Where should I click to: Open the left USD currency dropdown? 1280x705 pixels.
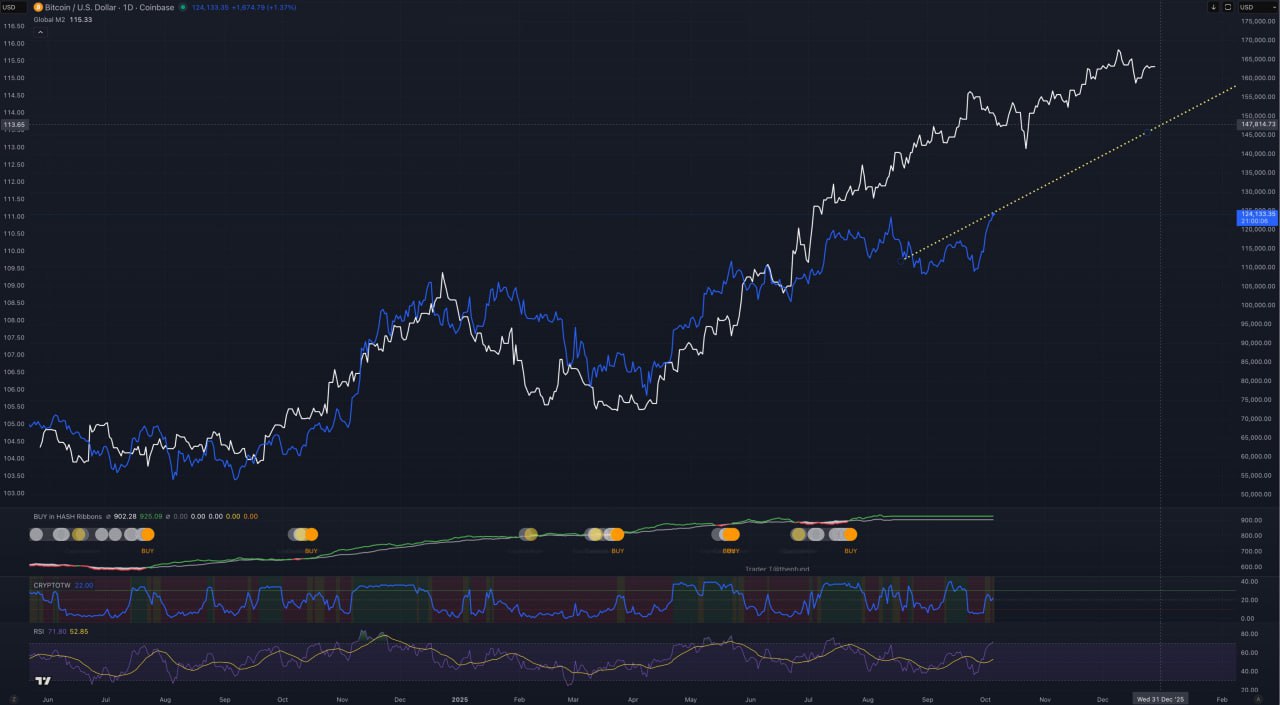pyautogui.click(x=13, y=7)
